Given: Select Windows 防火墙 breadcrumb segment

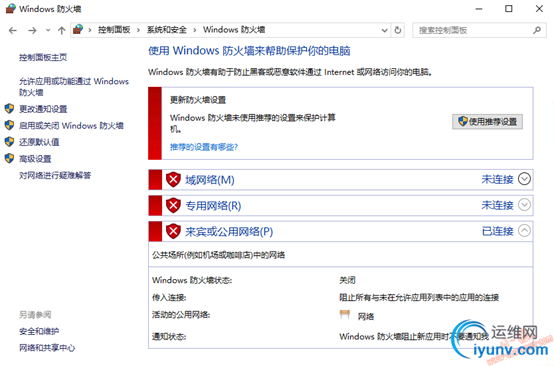Looking at the screenshot, I should [x=234, y=30].
